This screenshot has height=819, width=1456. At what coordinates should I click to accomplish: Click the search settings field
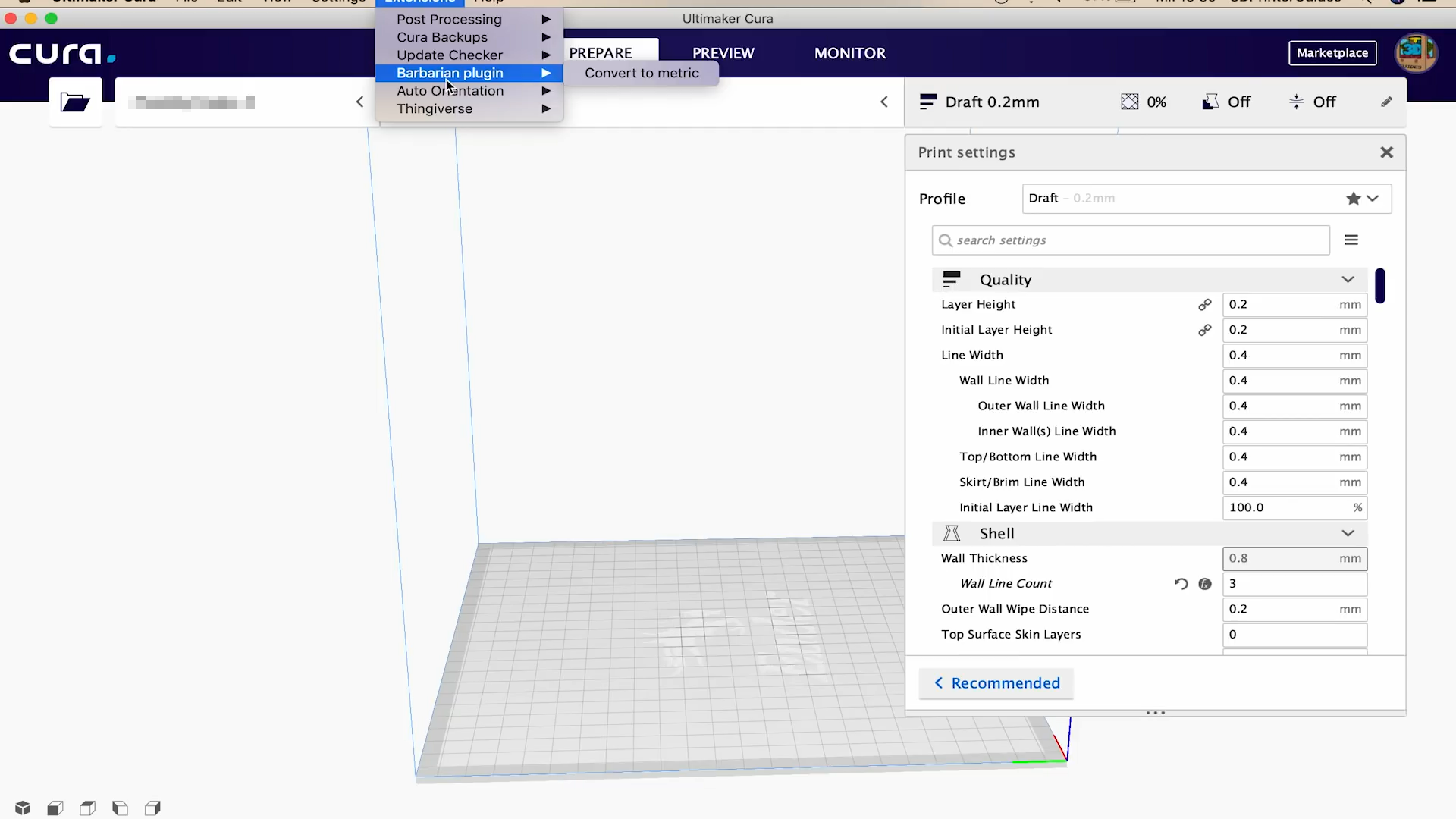(1131, 240)
